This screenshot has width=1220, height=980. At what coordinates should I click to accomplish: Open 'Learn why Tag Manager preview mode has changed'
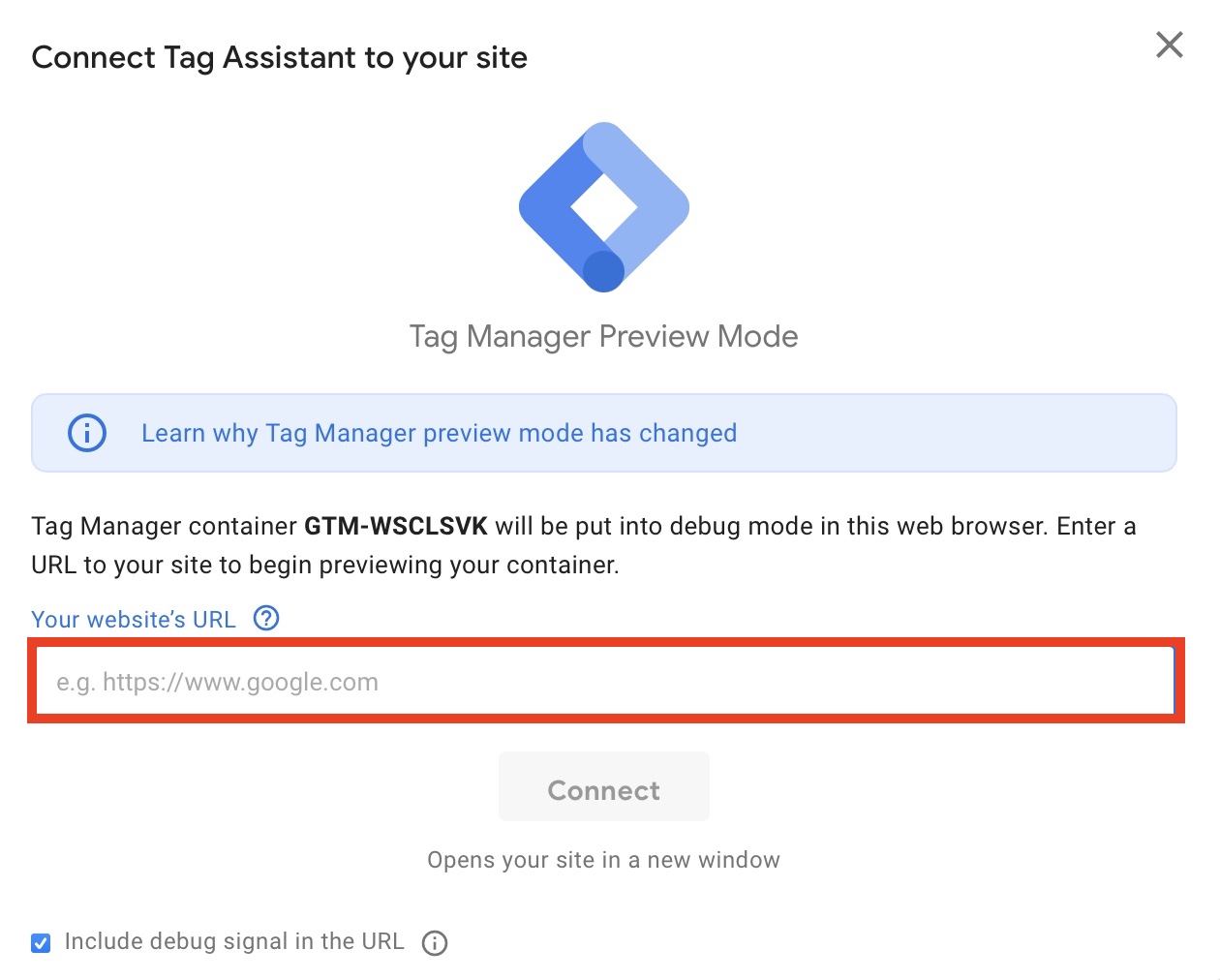pyautogui.click(x=439, y=433)
